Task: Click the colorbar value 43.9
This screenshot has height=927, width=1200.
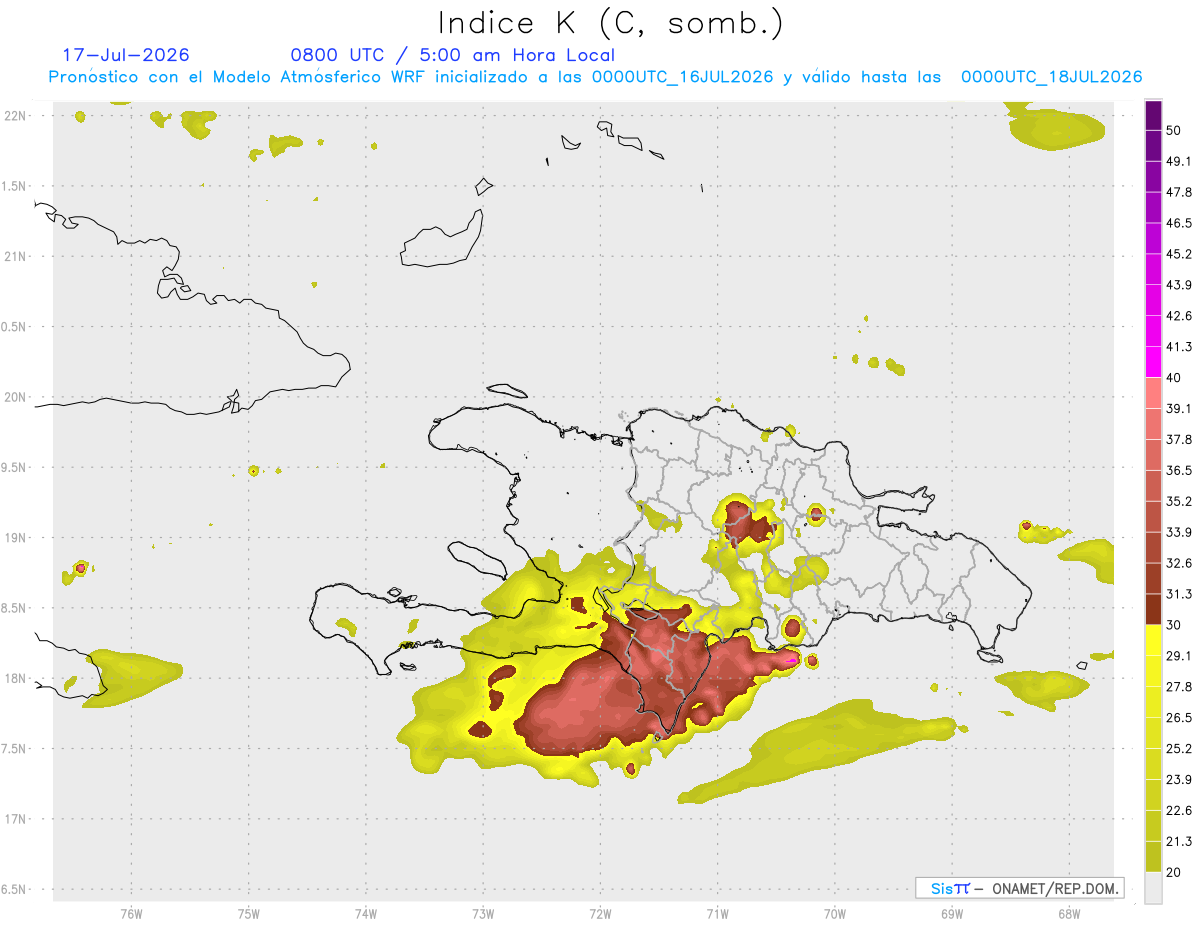Action: tap(1179, 285)
